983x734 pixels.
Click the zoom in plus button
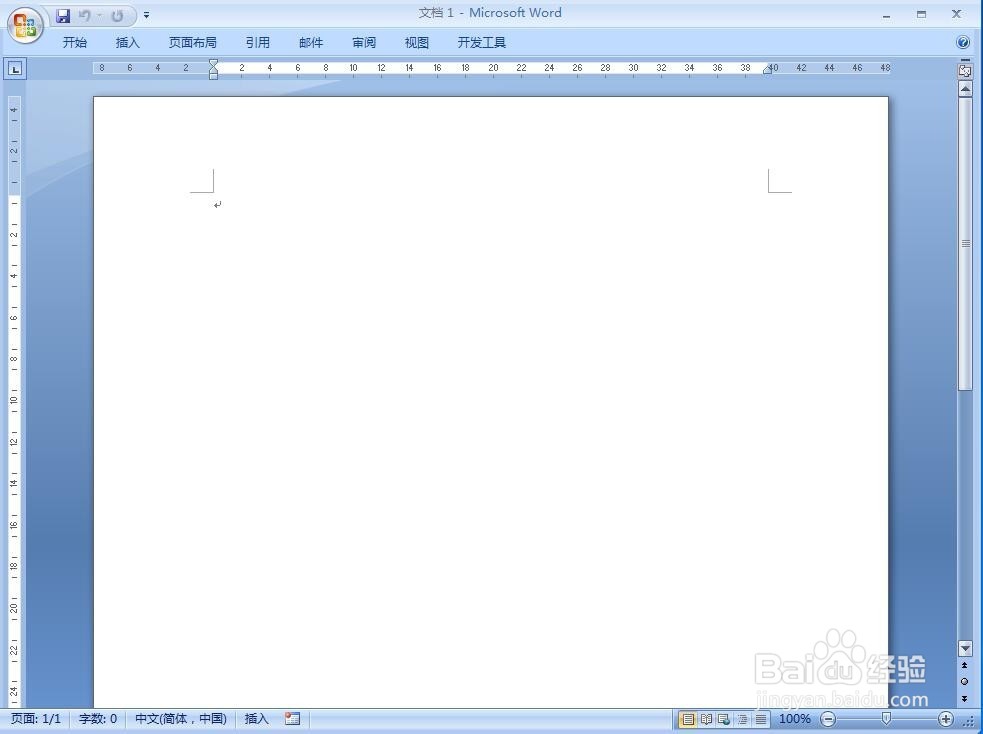945,719
